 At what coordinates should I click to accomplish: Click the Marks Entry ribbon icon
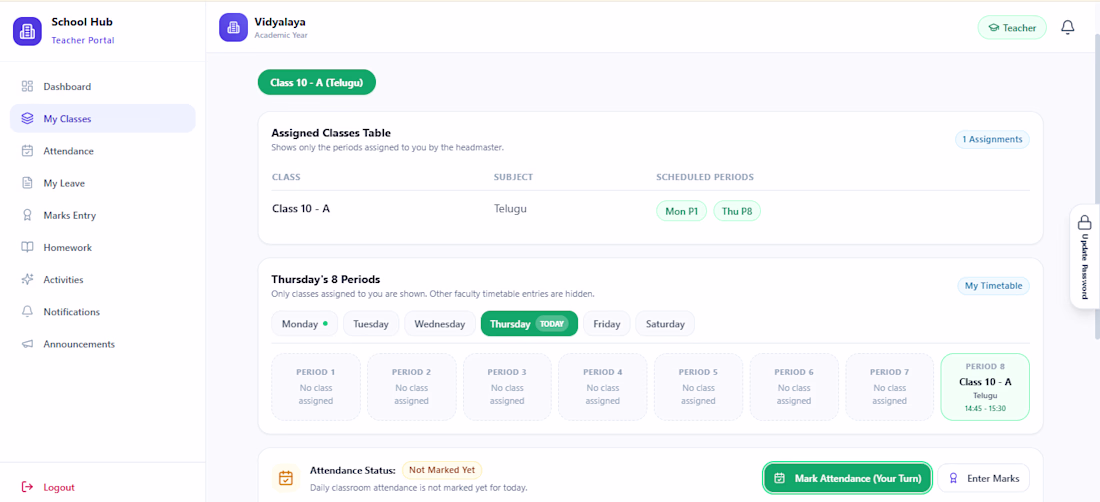27,215
